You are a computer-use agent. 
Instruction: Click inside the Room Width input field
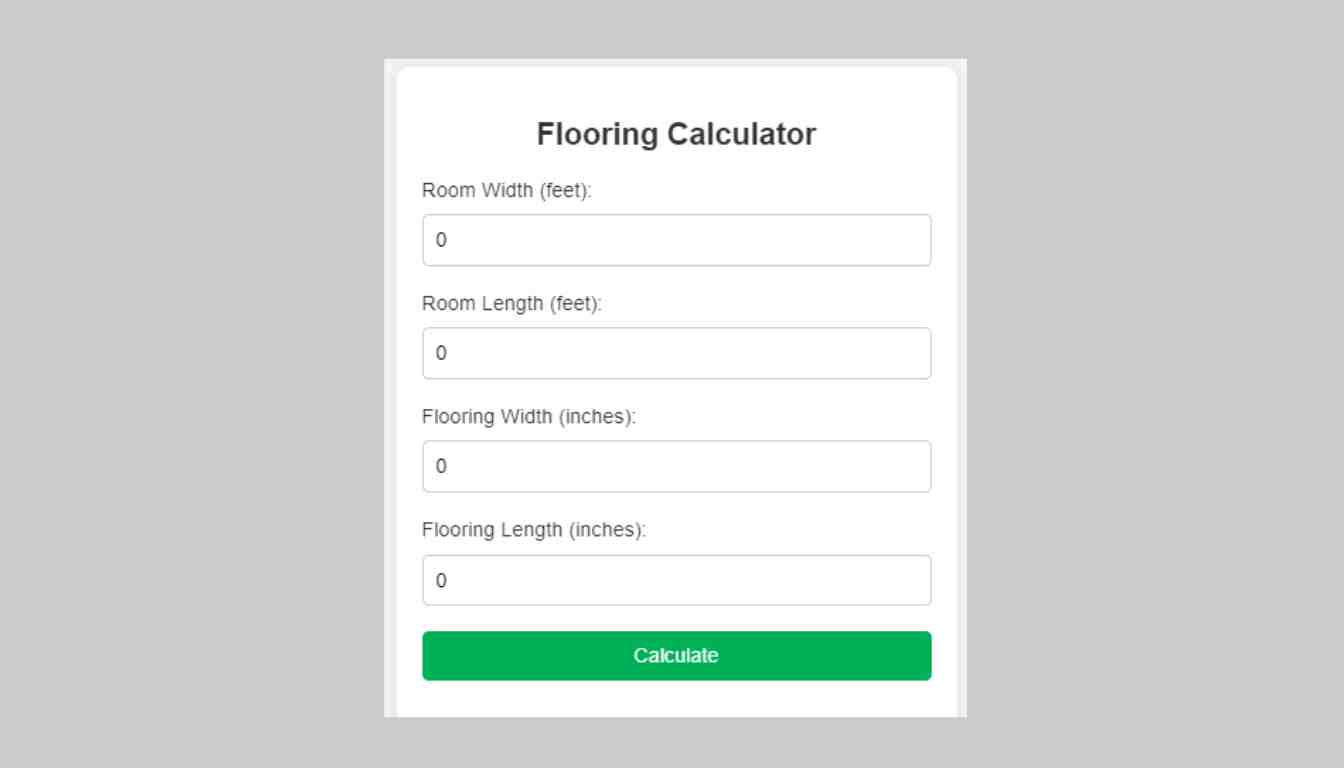click(677, 240)
